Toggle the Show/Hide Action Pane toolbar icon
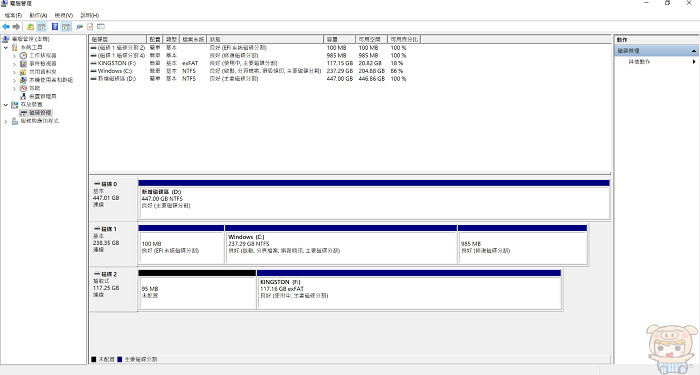This screenshot has width=700, height=375. [x=66, y=27]
